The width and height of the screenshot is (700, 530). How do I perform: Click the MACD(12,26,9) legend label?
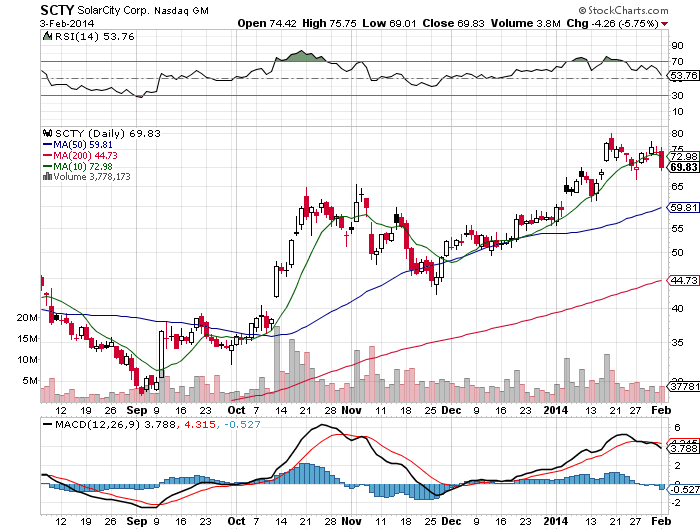pos(97,424)
